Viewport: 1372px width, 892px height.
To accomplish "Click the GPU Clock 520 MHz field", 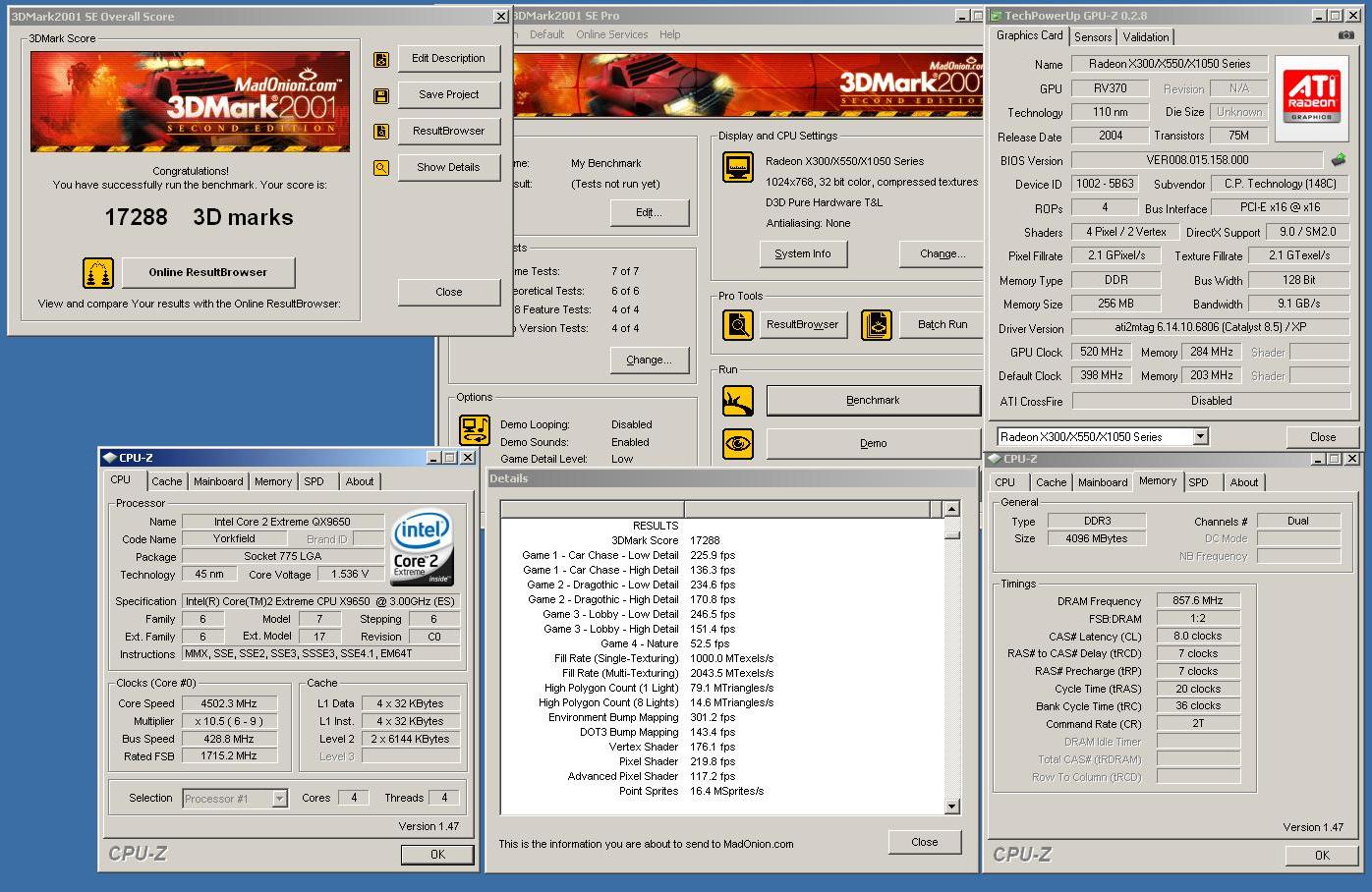I will click(1102, 352).
